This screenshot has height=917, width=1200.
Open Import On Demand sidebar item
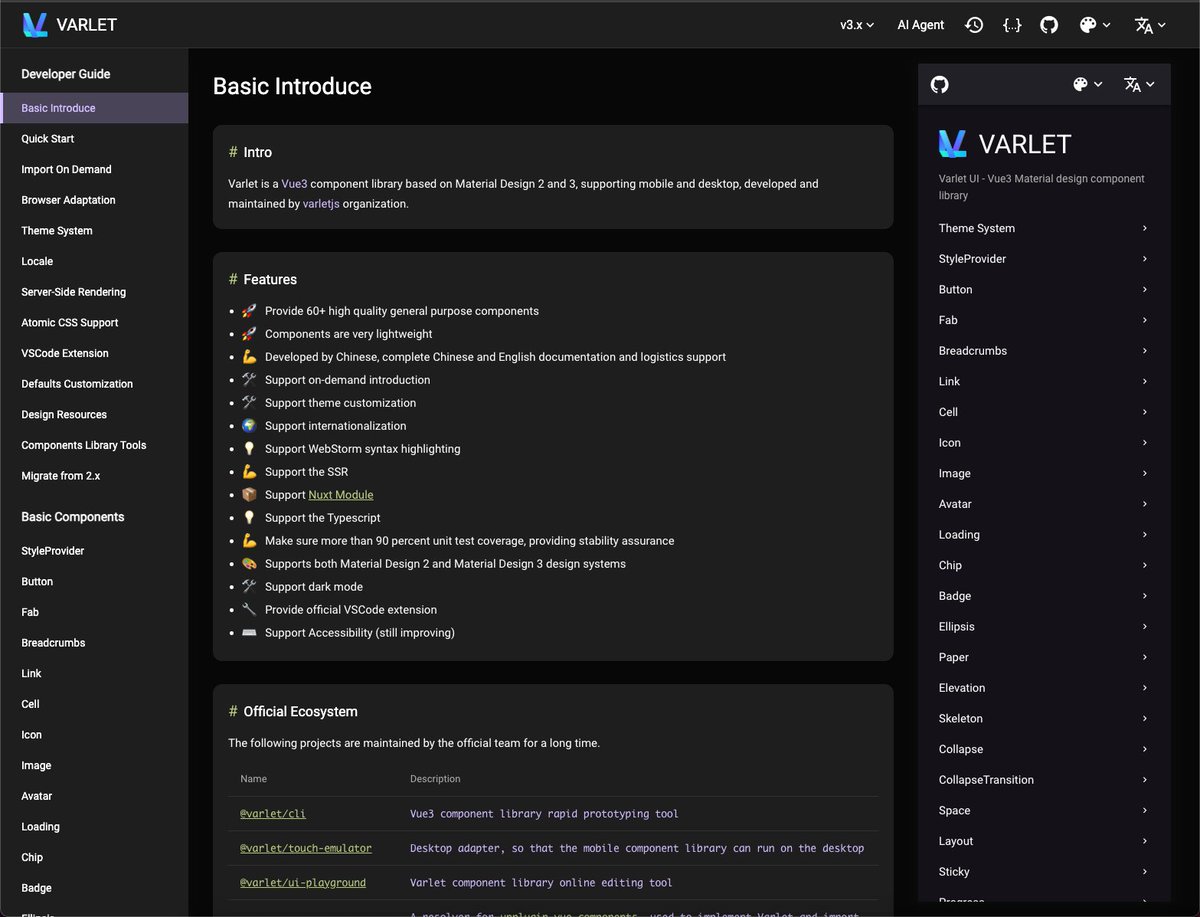tap(94, 169)
